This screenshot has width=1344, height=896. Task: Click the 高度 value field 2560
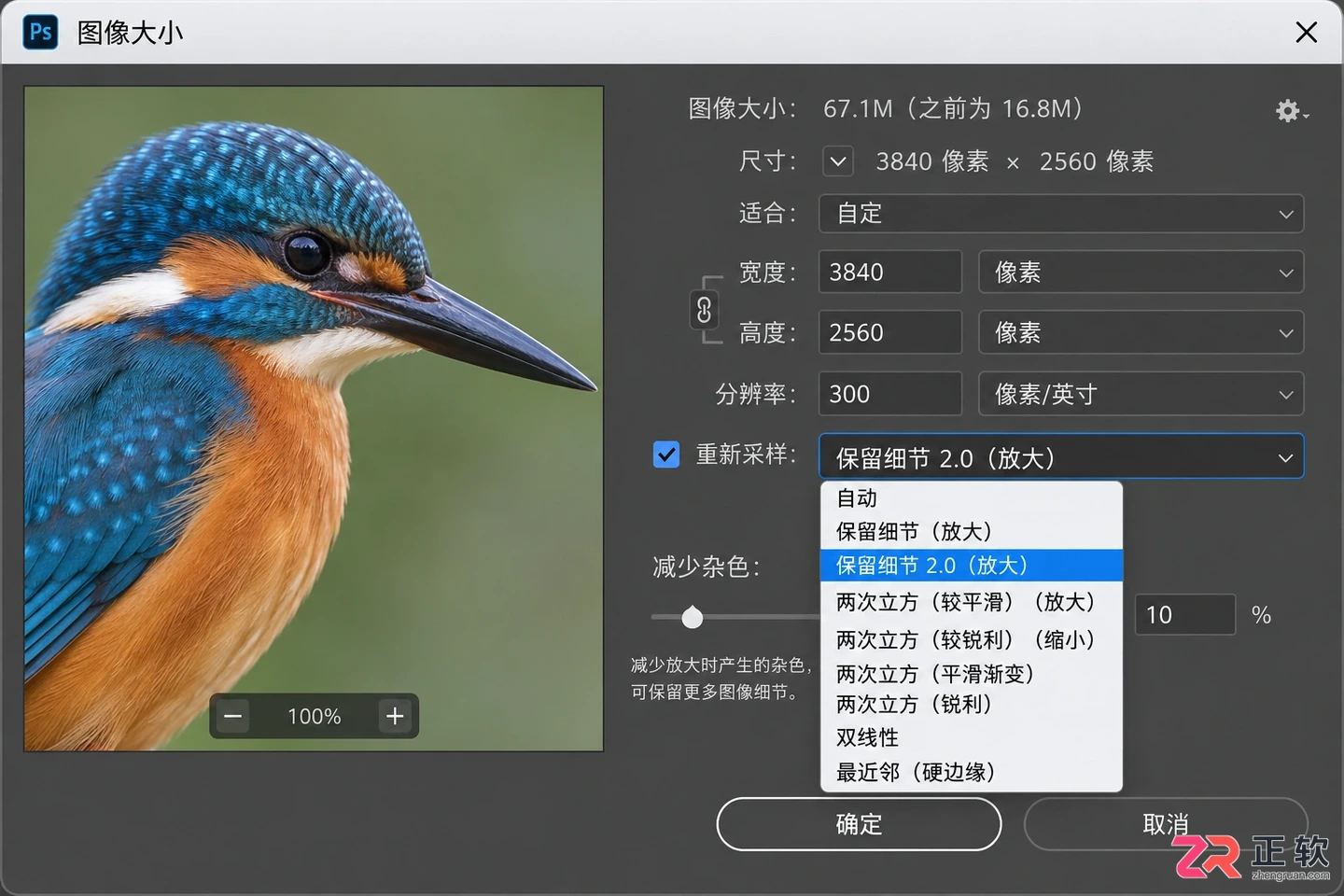[x=890, y=332]
